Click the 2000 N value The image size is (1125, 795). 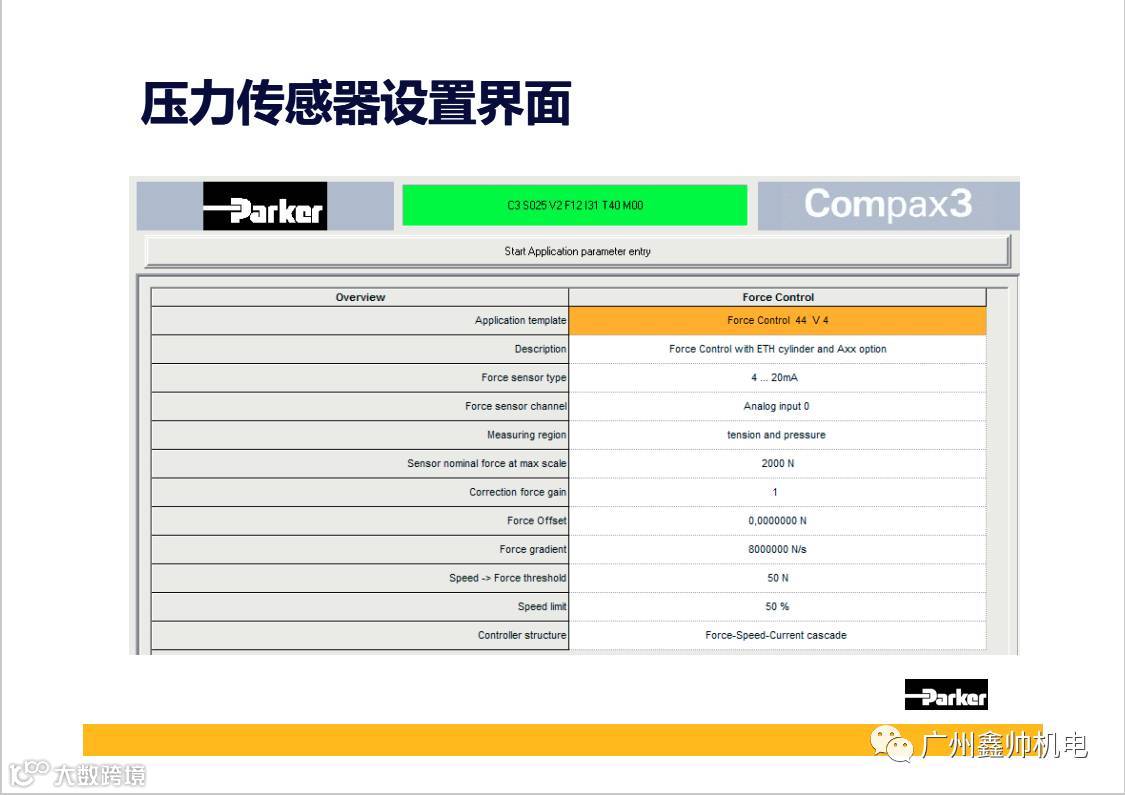pyautogui.click(x=778, y=464)
